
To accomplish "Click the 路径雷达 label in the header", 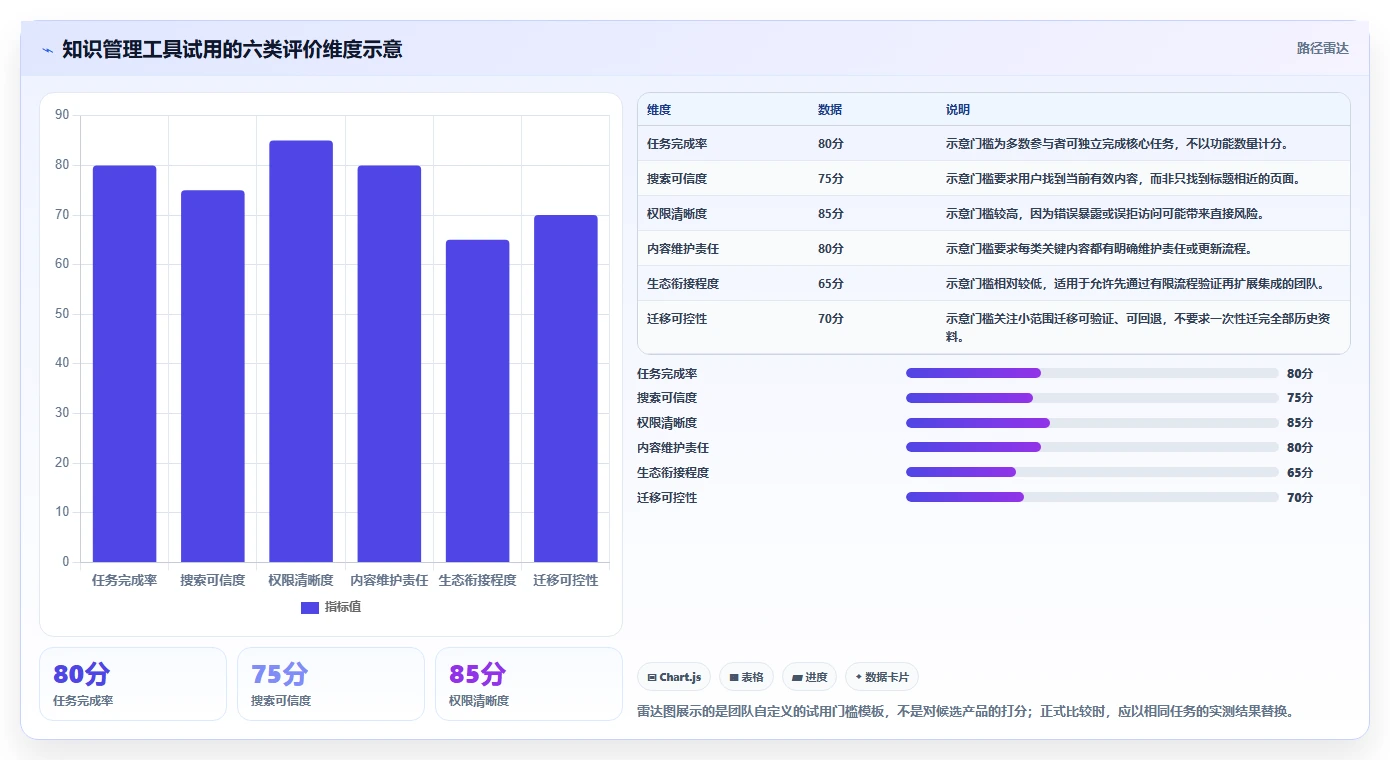I will [x=1322, y=48].
